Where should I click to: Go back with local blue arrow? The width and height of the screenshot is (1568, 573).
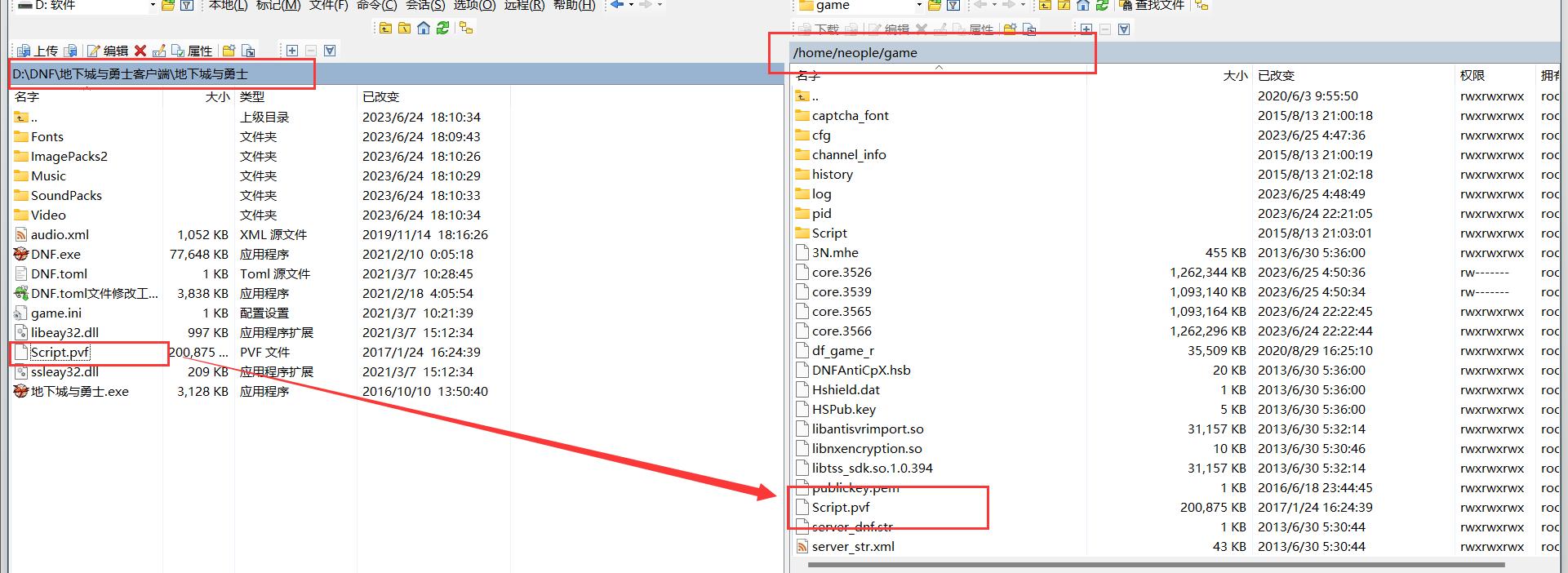pos(618,6)
